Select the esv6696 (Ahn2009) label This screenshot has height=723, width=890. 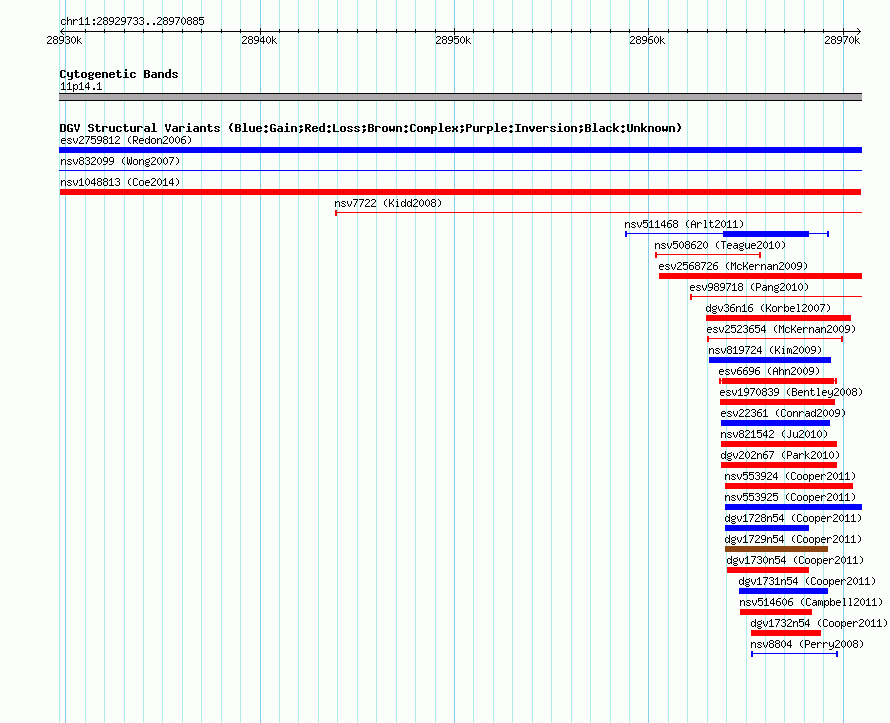(769, 371)
